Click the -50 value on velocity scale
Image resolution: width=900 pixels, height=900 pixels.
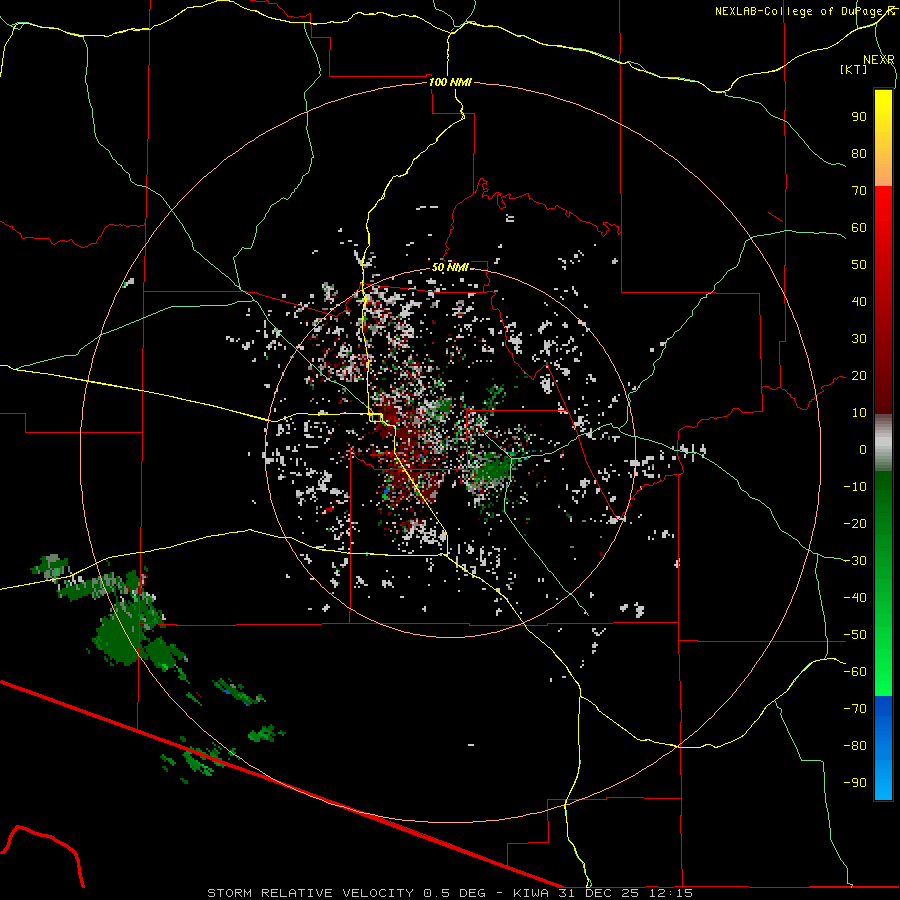click(x=855, y=635)
